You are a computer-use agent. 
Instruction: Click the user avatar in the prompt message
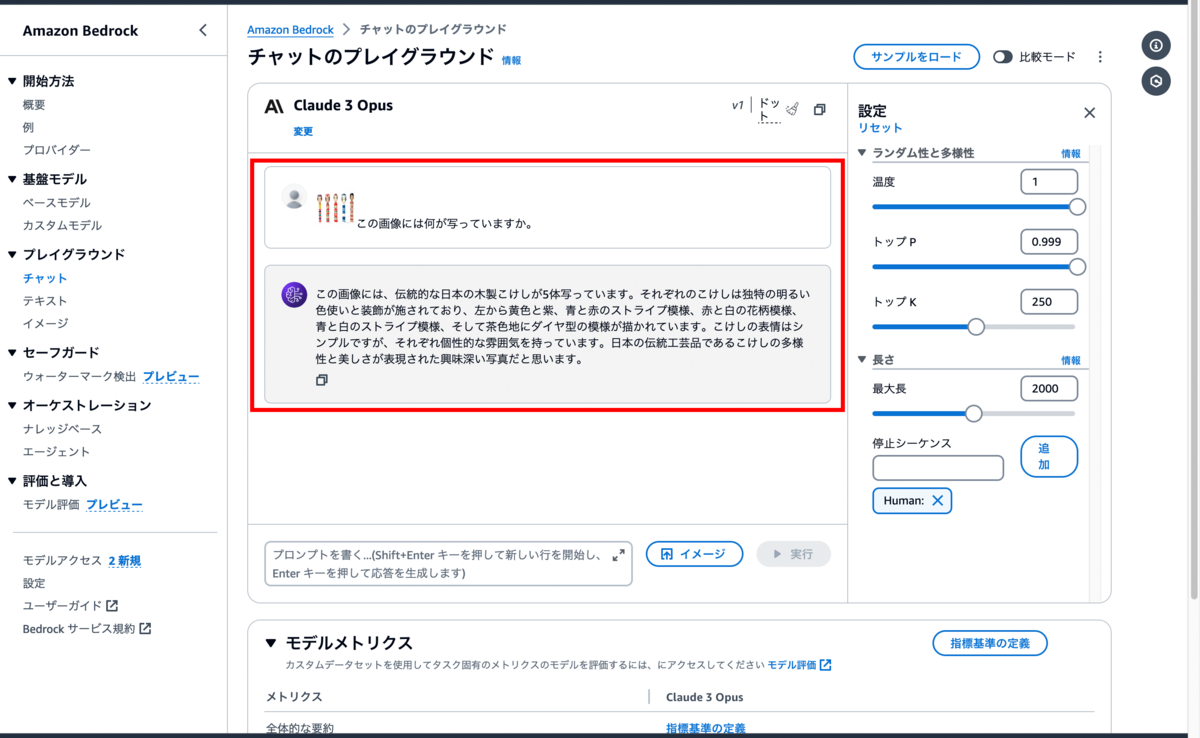294,197
